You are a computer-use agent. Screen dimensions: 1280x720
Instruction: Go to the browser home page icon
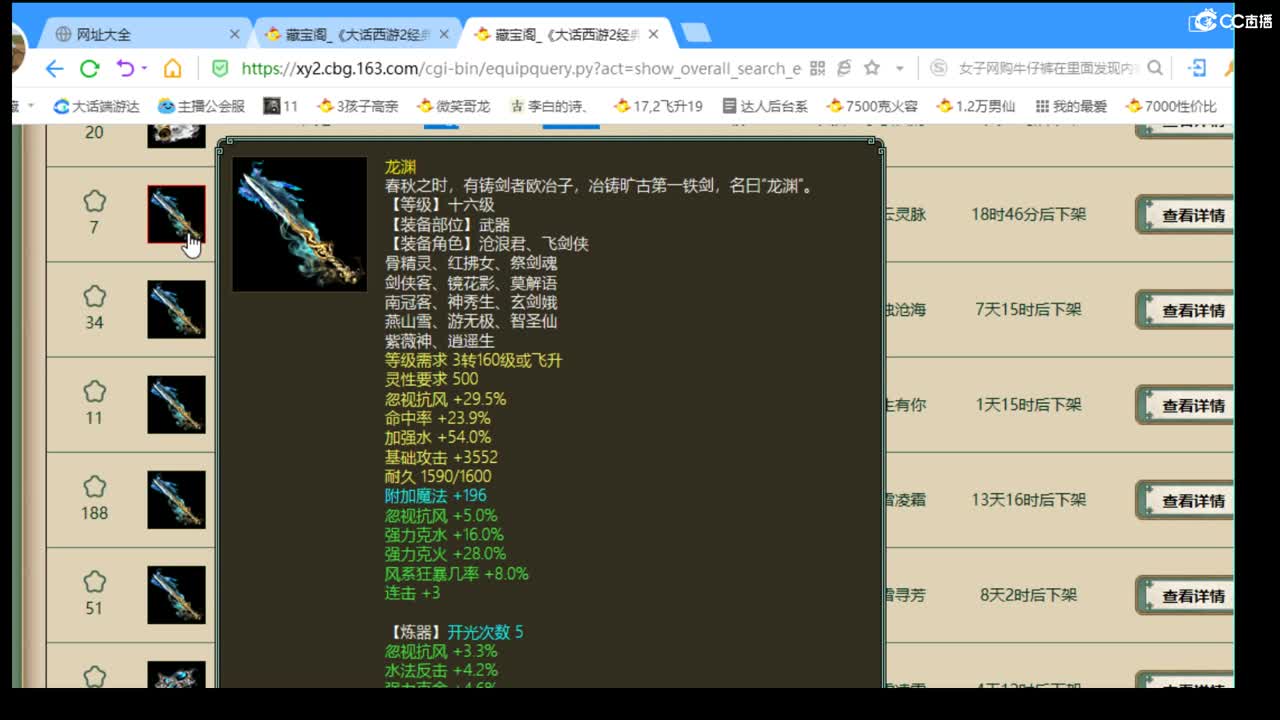click(x=173, y=68)
